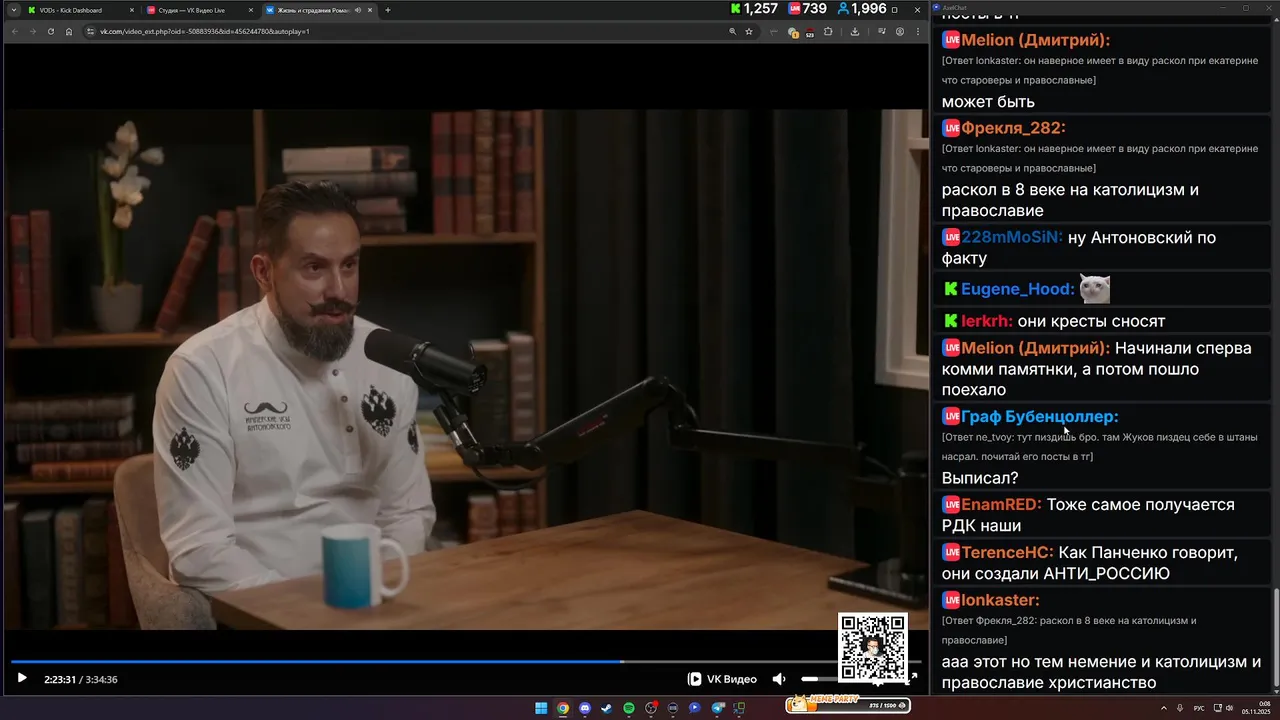Play the paused VK video
The height and width of the screenshot is (720, 1280).
(x=21, y=679)
